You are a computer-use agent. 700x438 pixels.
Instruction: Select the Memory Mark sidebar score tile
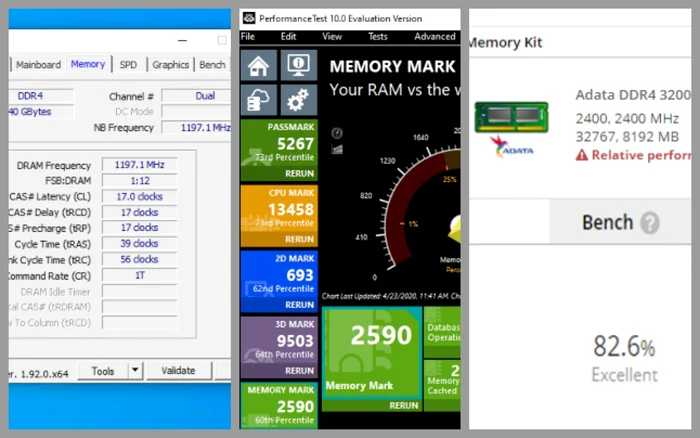pos(279,405)
